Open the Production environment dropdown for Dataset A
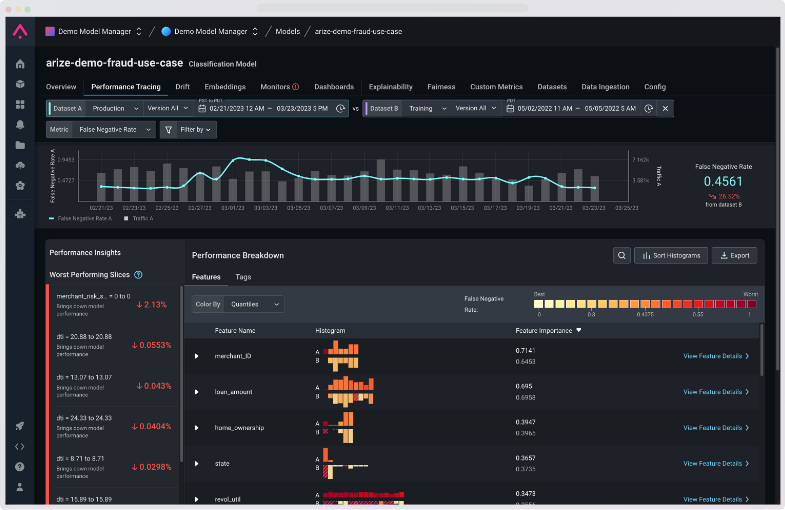This screenshot has height=510, width=785. [115, 109]
